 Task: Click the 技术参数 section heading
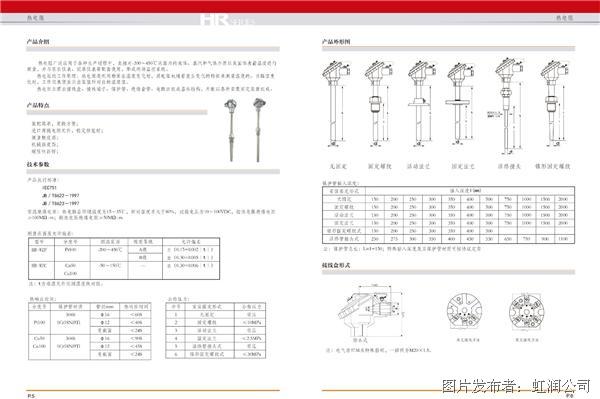[38, 164]
